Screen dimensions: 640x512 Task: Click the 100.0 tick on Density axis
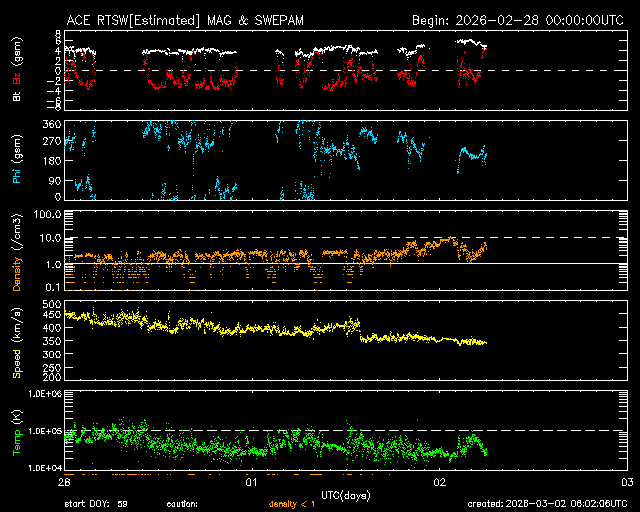point(47,214)
